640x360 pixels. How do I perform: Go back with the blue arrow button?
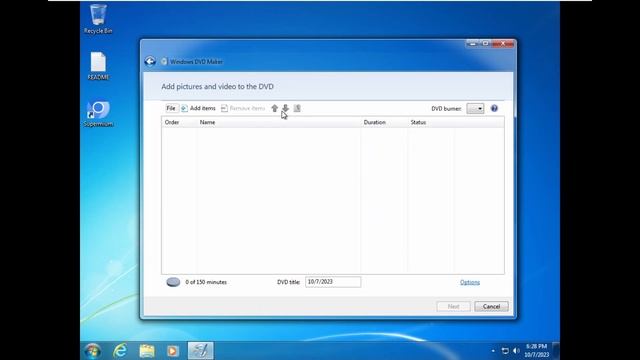pos(150,61)
